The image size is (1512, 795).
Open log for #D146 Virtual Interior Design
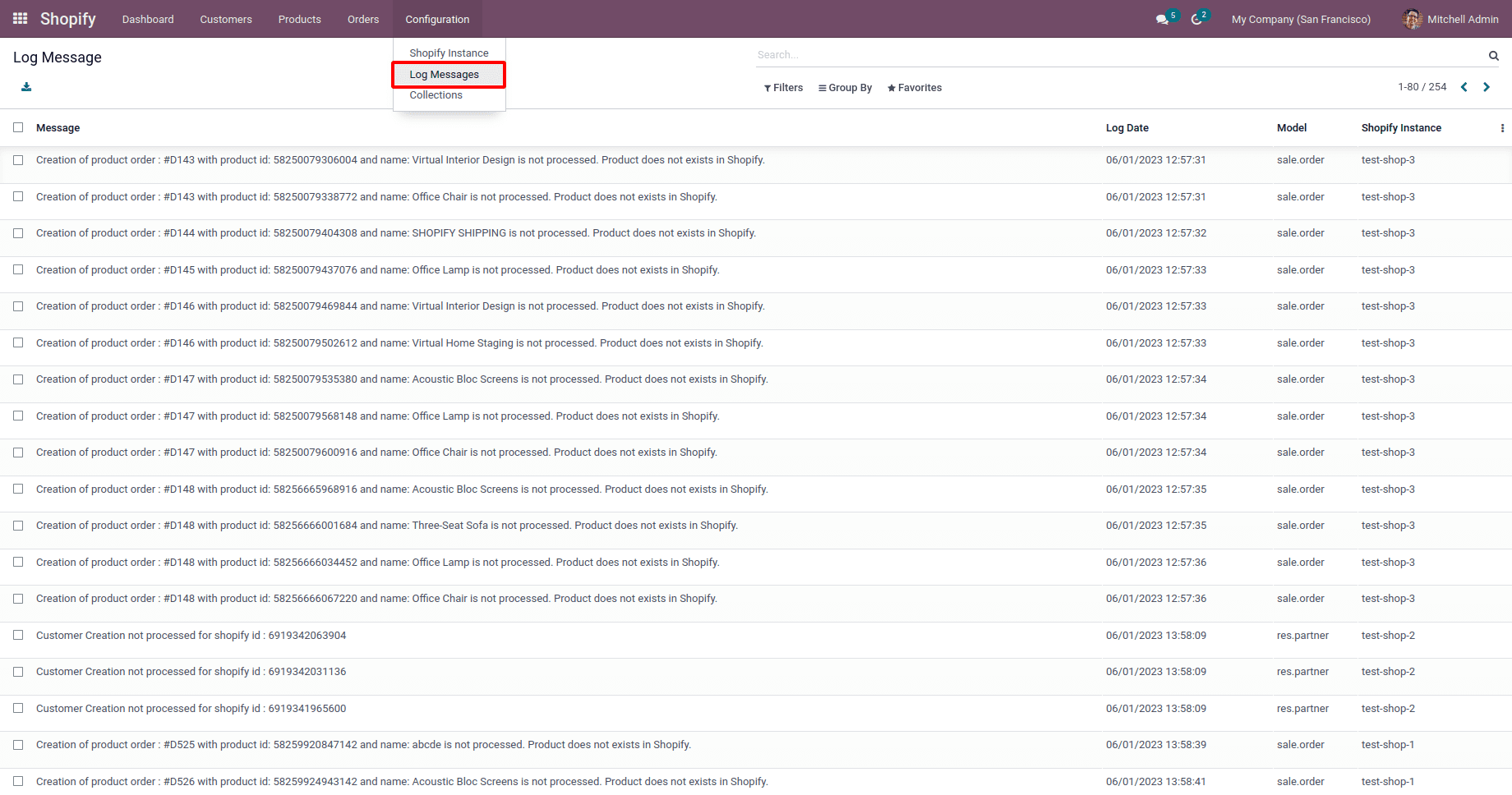tap(400, 306)
